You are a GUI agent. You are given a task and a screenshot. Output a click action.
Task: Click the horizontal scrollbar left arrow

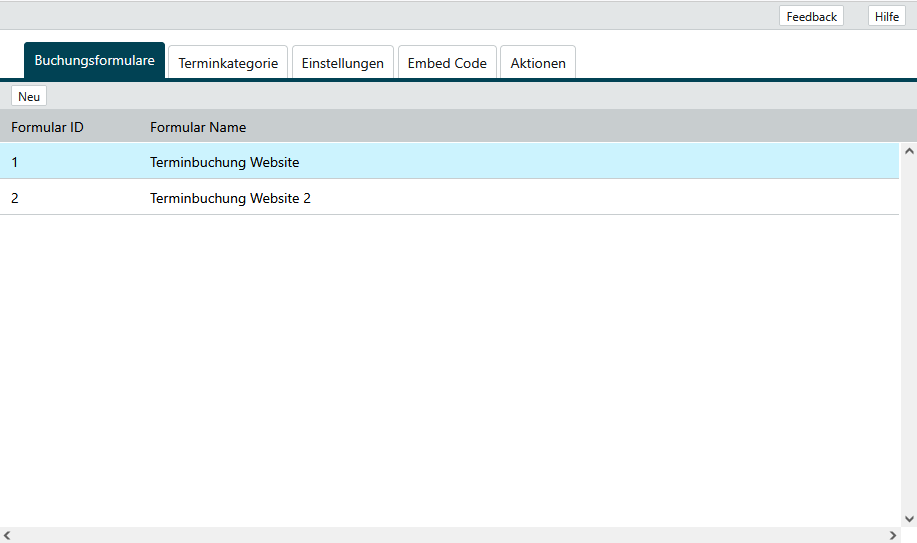click(x=7, y=535)
